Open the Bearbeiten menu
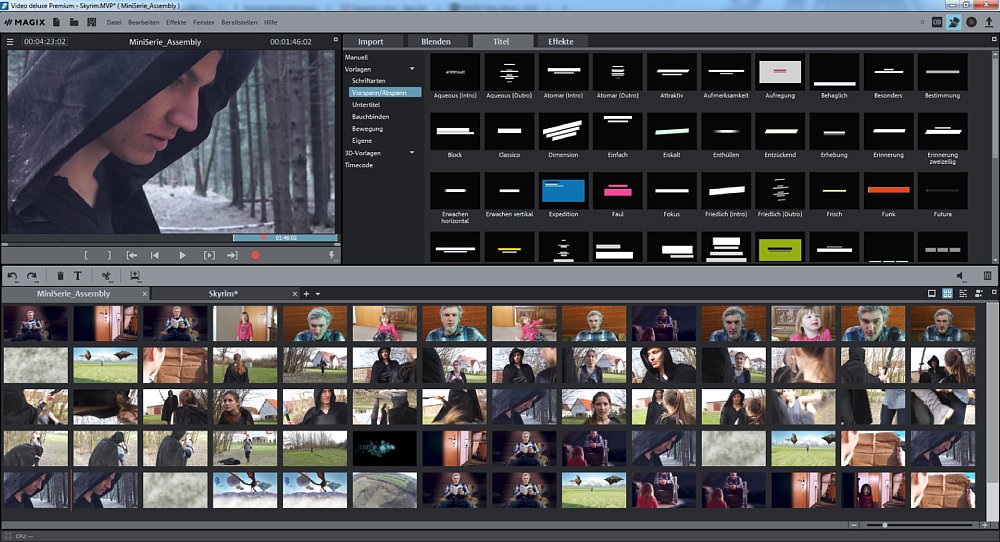The height and width of the screenshot is (542, 1000). [145, 22]
